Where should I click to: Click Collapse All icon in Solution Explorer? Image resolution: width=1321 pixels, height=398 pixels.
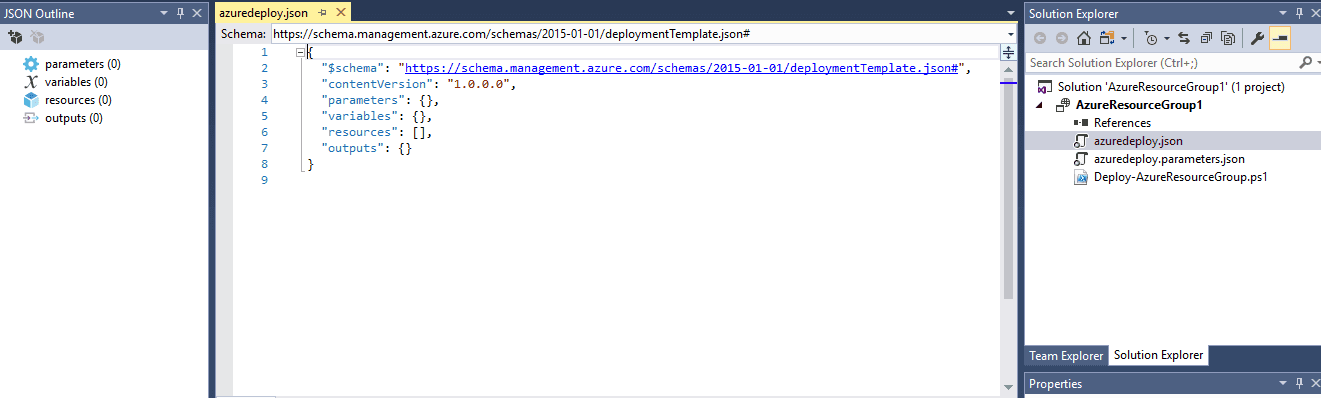click(1206, 38)
